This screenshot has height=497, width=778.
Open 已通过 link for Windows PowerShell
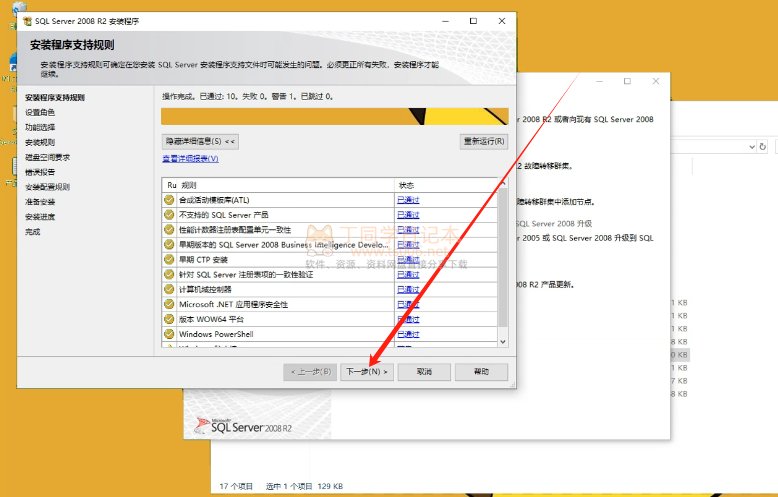[408, 334]
